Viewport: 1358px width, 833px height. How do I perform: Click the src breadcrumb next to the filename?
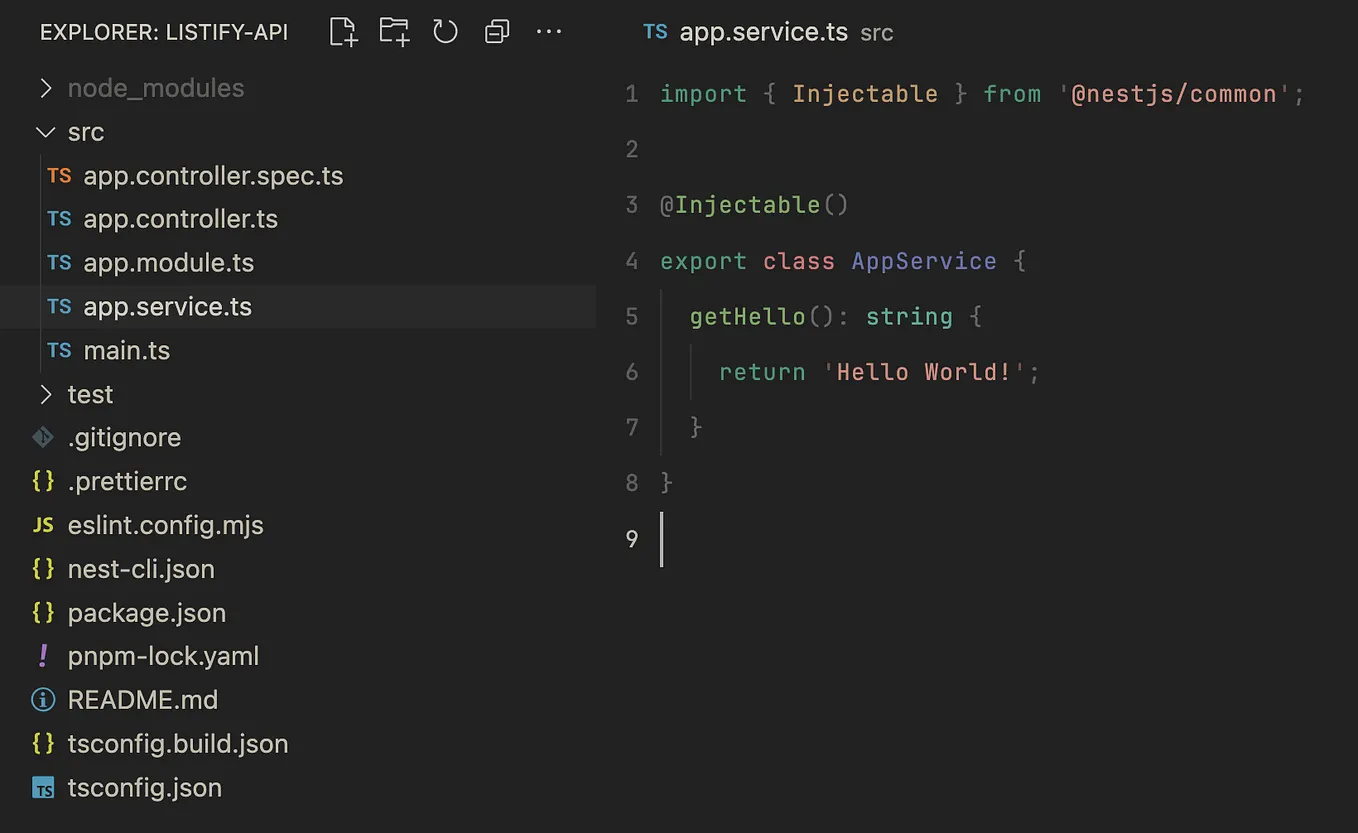[x=876, y=32]
